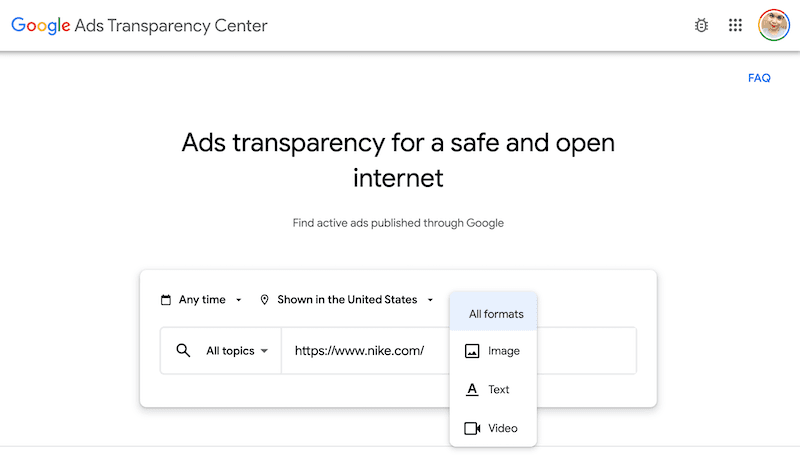Click the Image format icon
Screen dimensions: 800x464
[472, 351]
